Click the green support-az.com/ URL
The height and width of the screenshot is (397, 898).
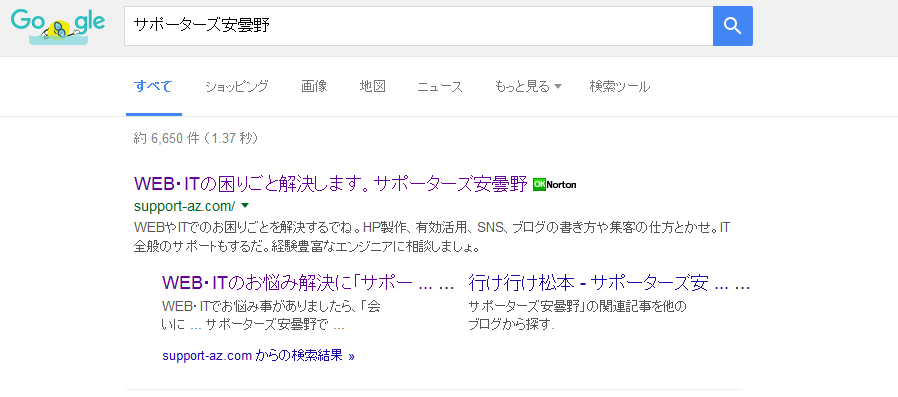click(x=184, y=206)
